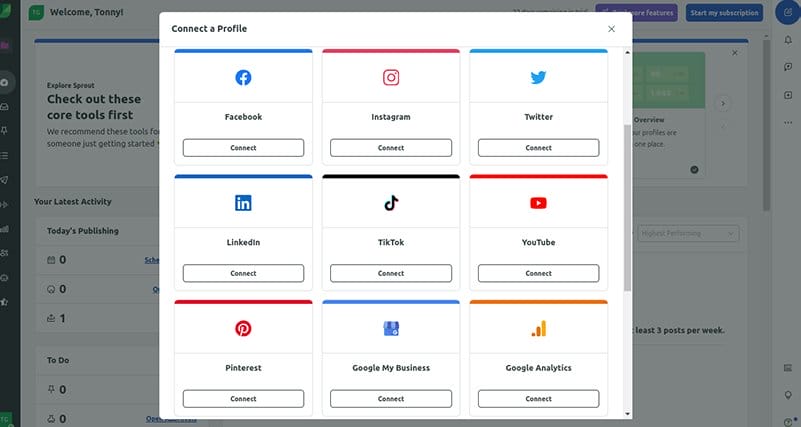Image resolution: width=801 pixels, height=427 pixels.
Task: Click the three dots more icon in right sidebar
Action: (788, 123)
